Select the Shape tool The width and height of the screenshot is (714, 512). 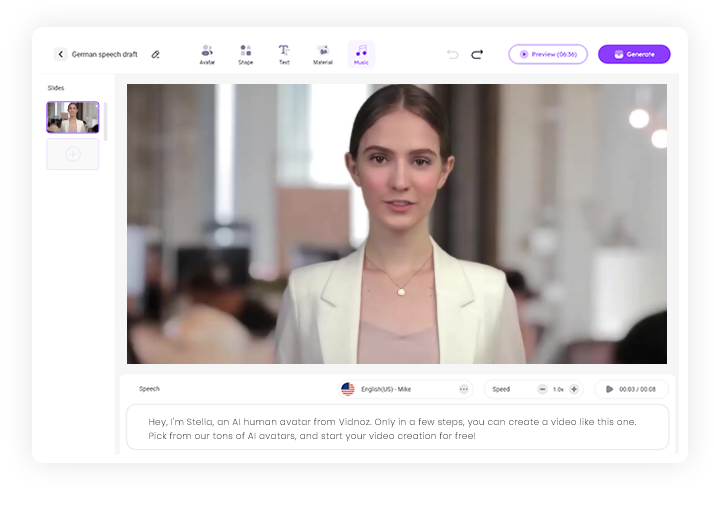(x=245, y=54)
